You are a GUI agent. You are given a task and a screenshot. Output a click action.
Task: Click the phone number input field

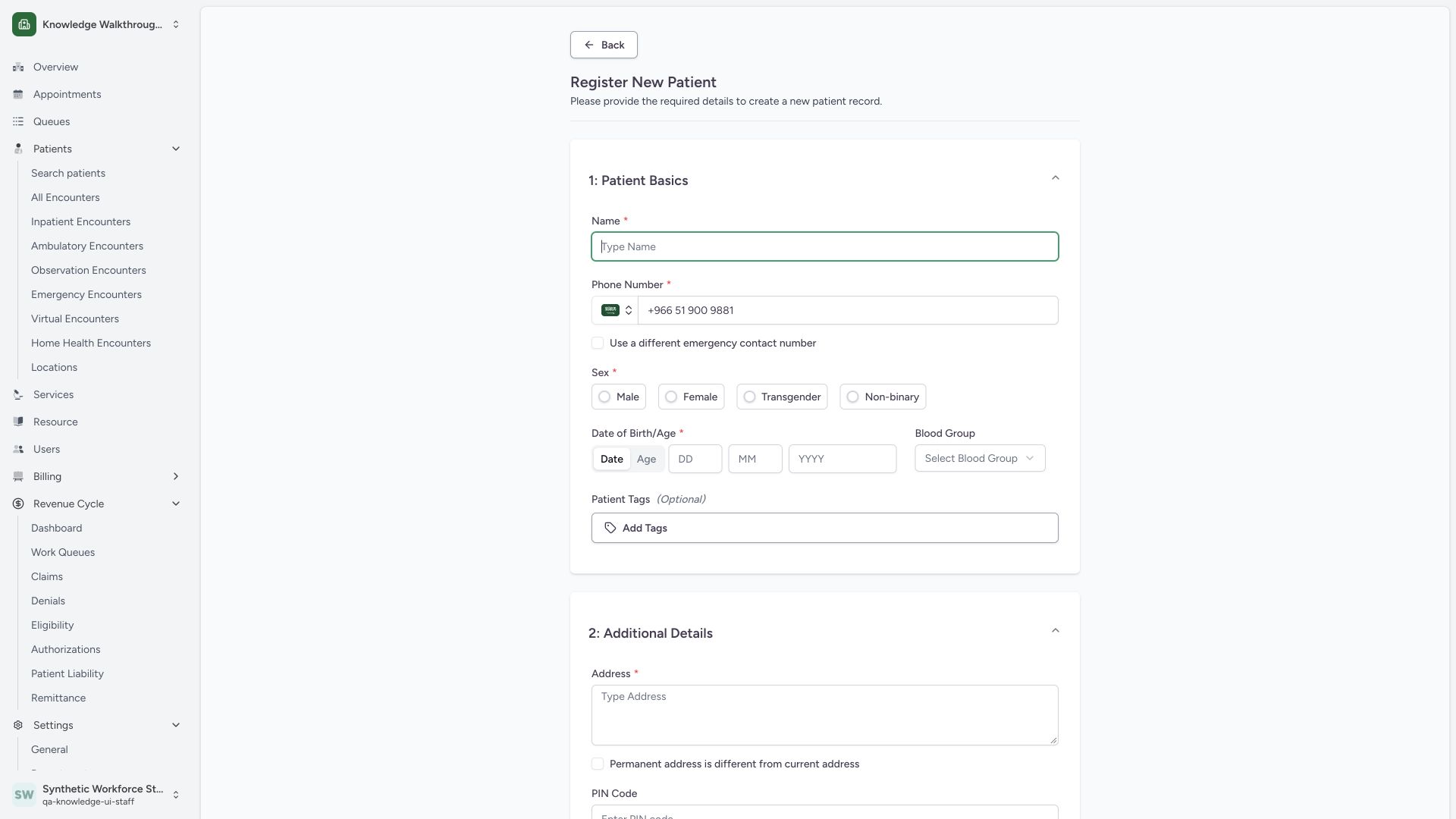point(848,310)
